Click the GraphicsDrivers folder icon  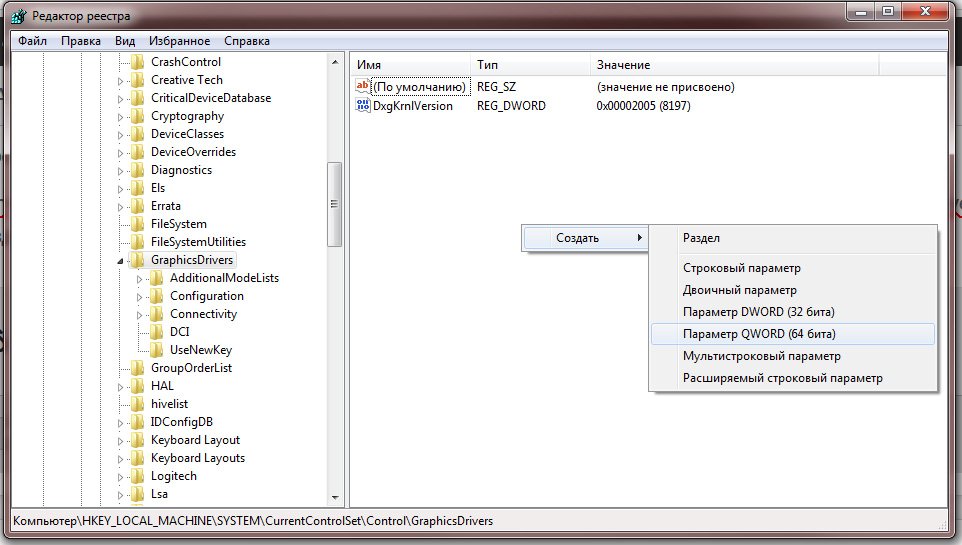pos(138,260)
